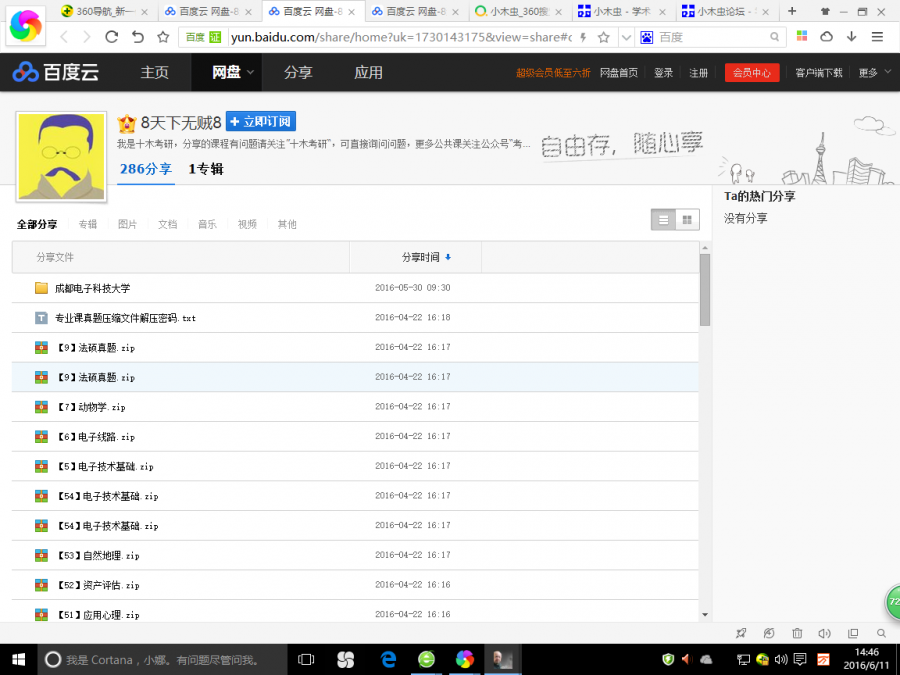This screenshot has width=900, height=675.
Task: Click the 客户端下载 link
Action: [x=818, y=73]
